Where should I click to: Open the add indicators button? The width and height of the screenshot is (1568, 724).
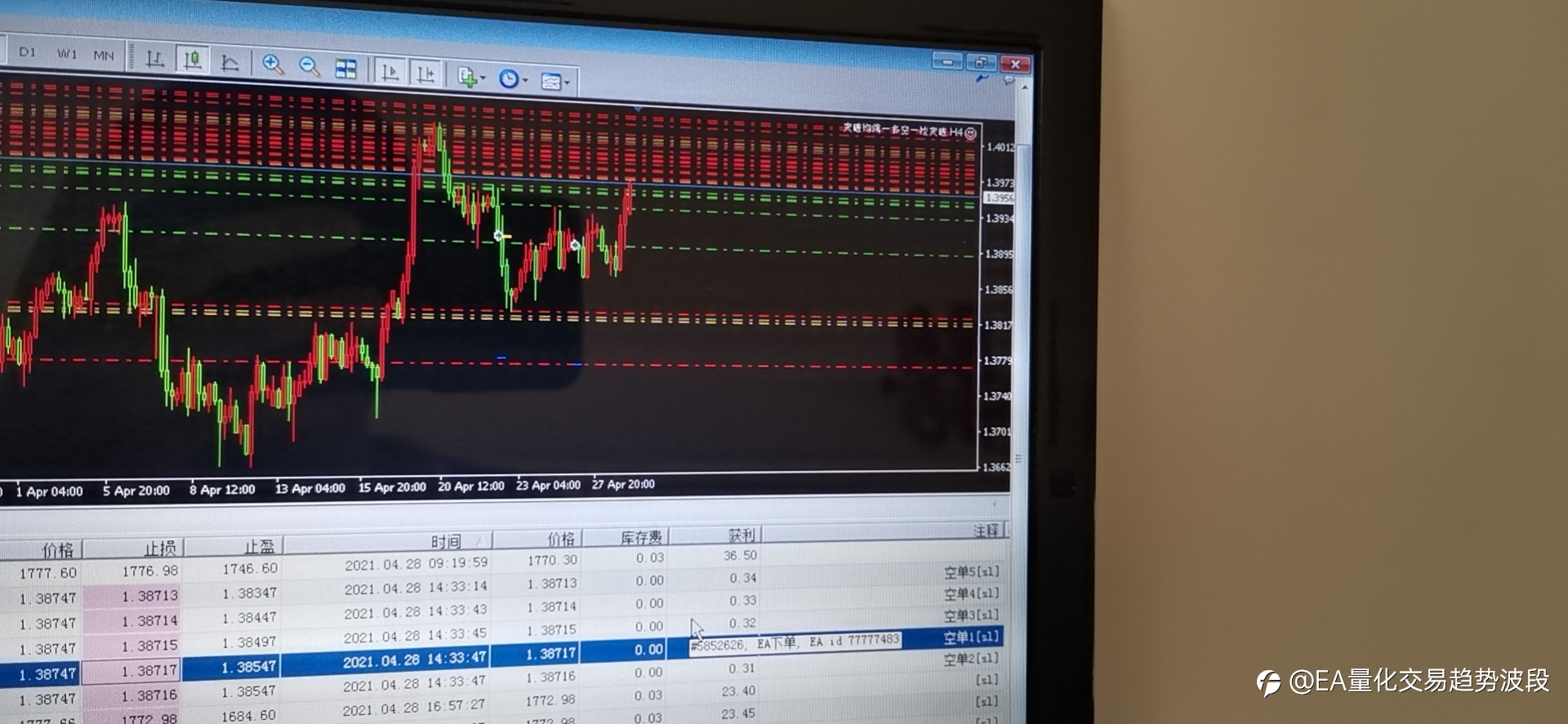click(467, 77)
